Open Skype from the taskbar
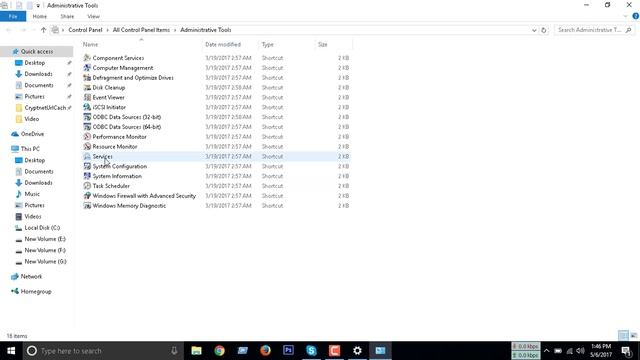640x360 pixels. tap(311, 351)
